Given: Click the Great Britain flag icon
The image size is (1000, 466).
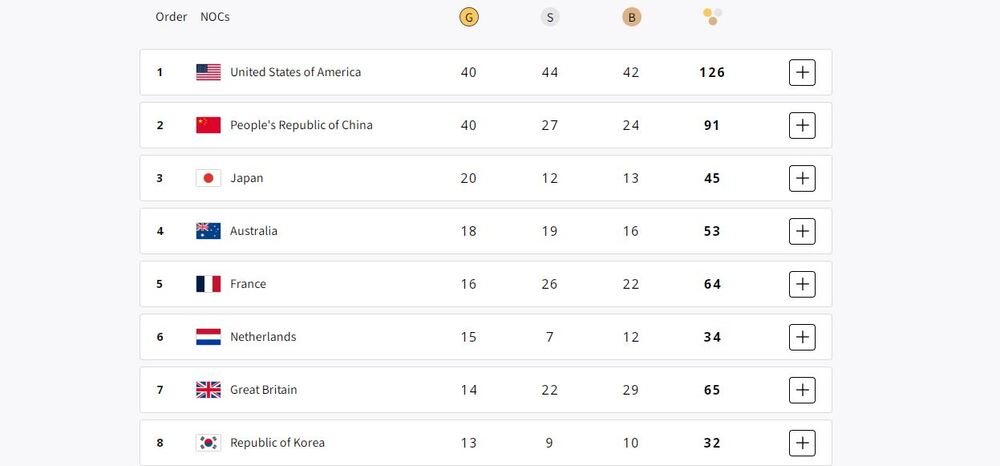Looking at the screenshot, I should click(208, 390).
